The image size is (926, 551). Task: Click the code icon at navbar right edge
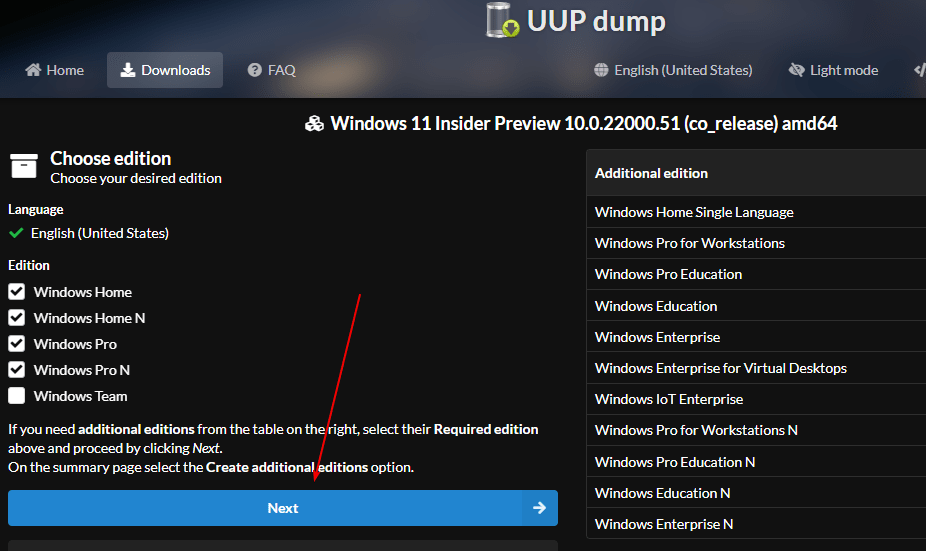[919, 70]
